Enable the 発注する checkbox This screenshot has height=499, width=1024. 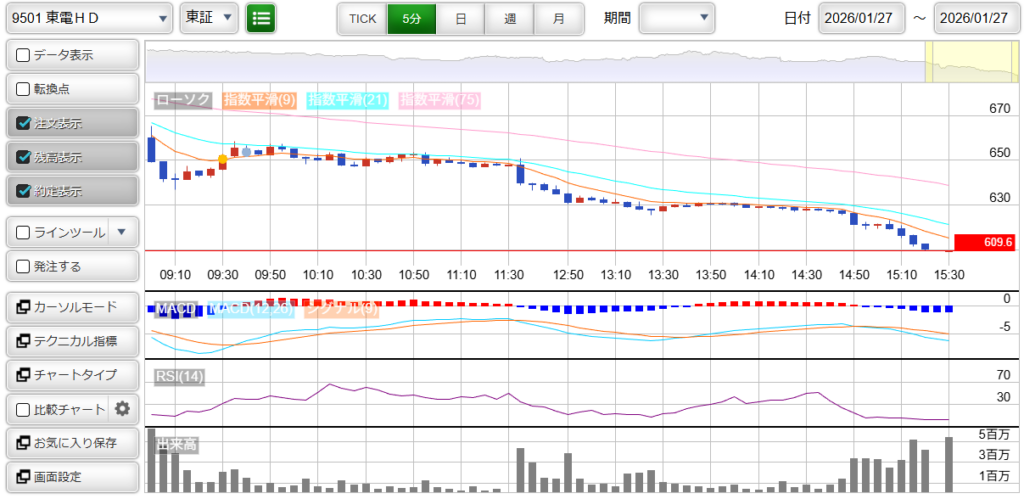click(x=24, y=267)
